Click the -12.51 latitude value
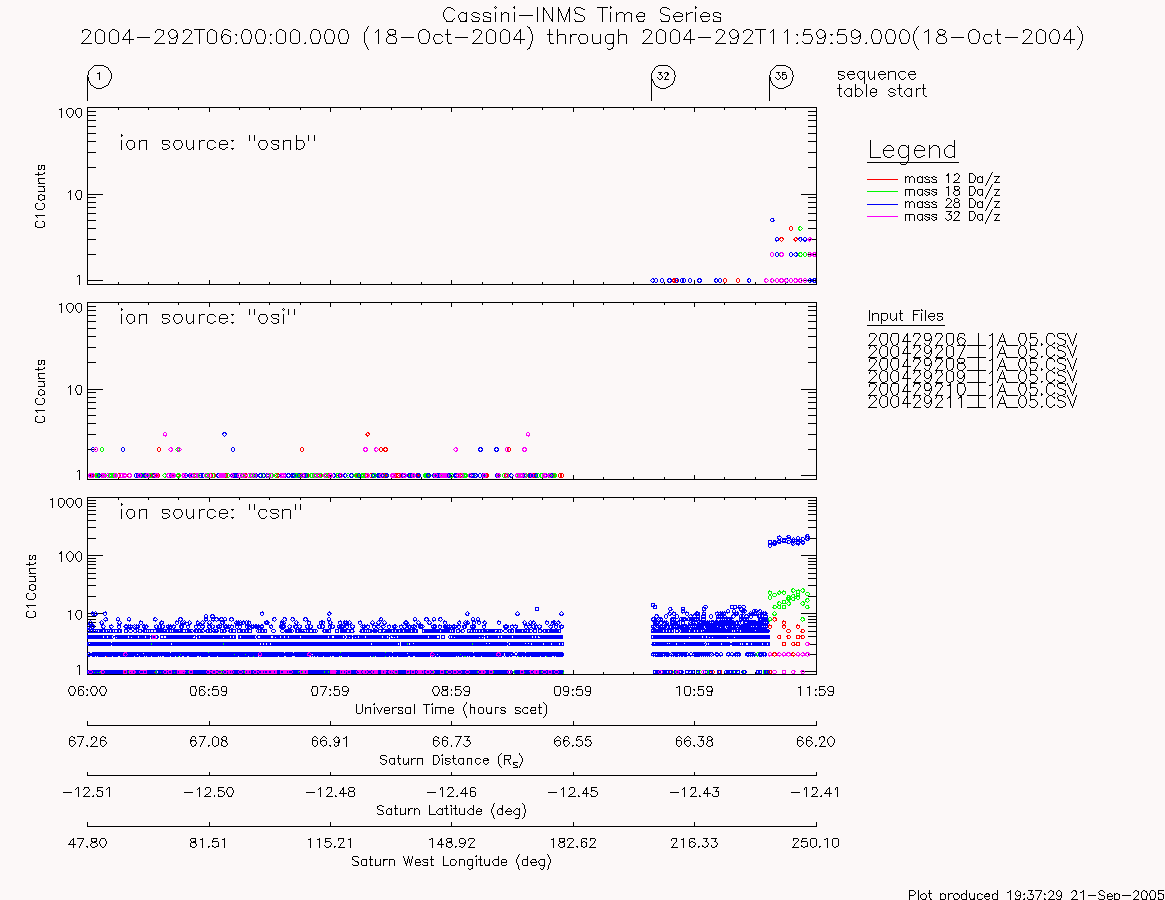 [x=88, y=792]
